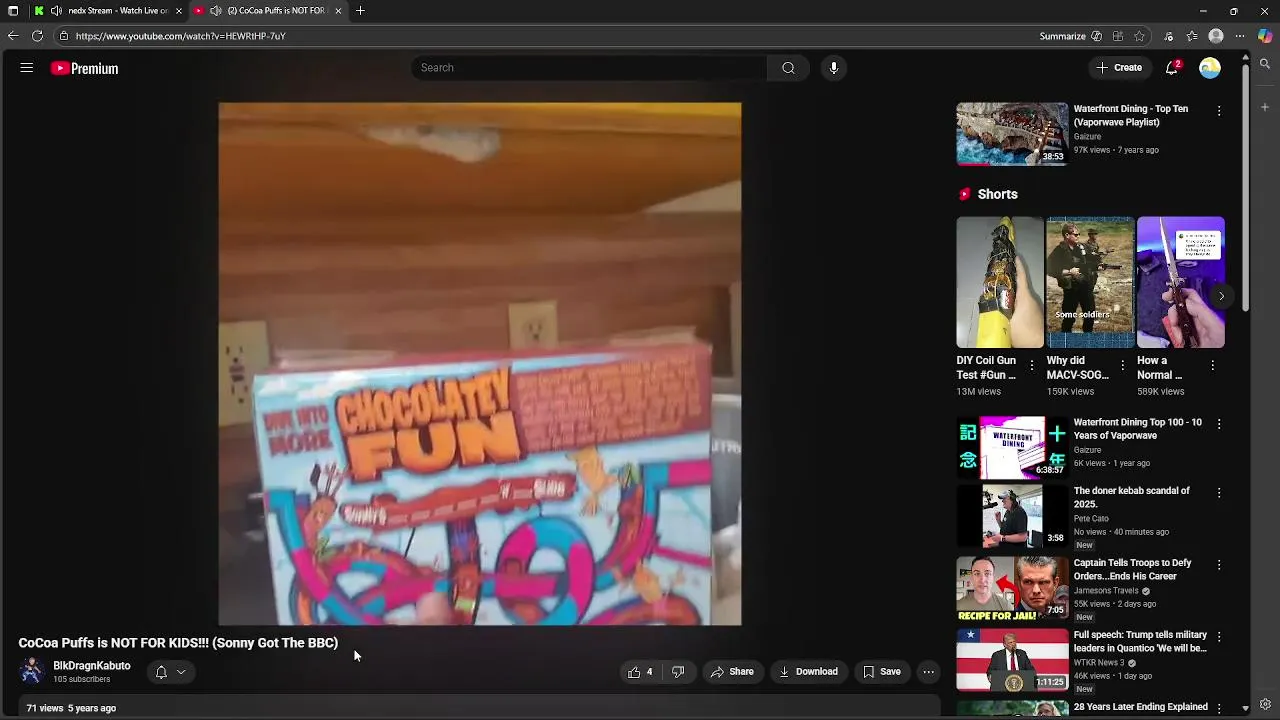Toggle channel notification bell for BlkDragnKabuto

click(161, 672)
